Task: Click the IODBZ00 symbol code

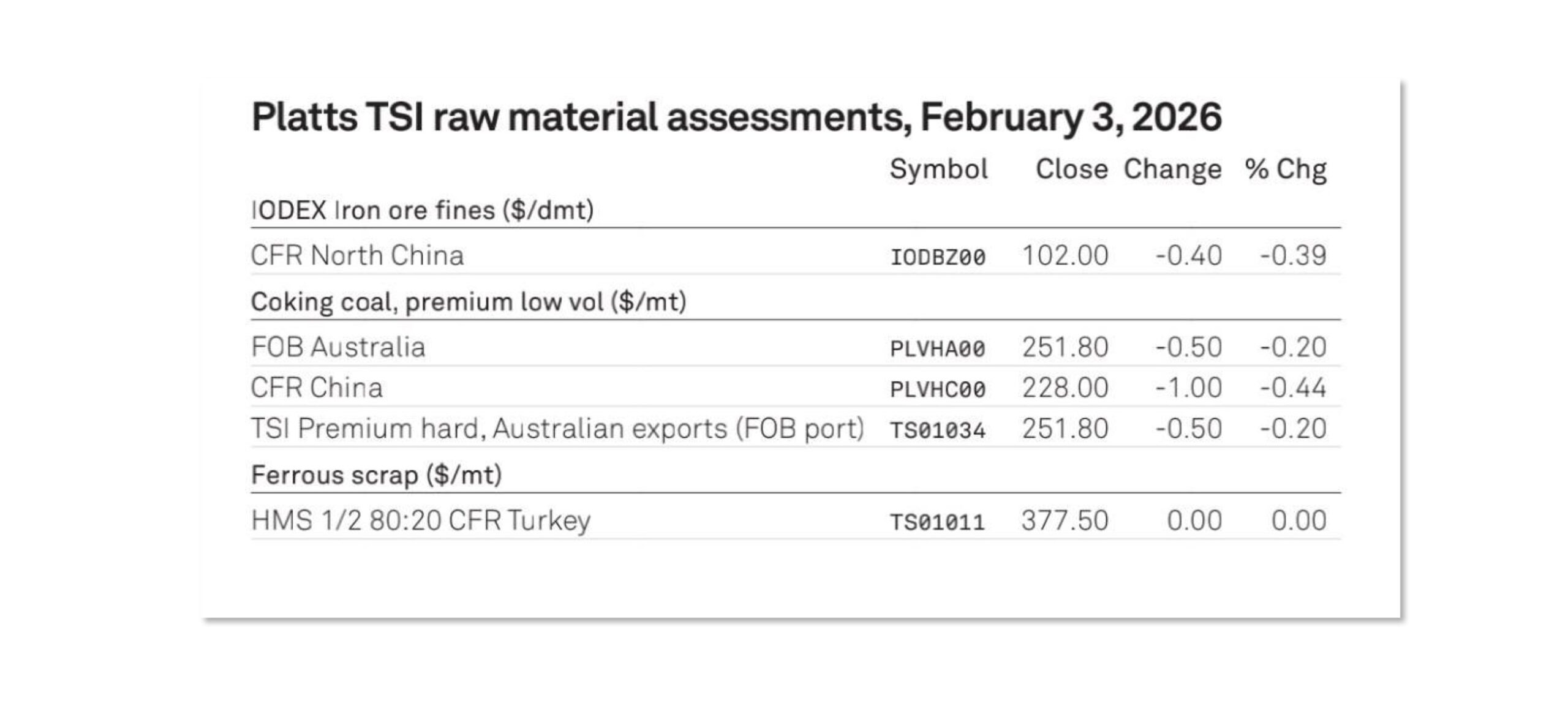Action: [938, 257]
